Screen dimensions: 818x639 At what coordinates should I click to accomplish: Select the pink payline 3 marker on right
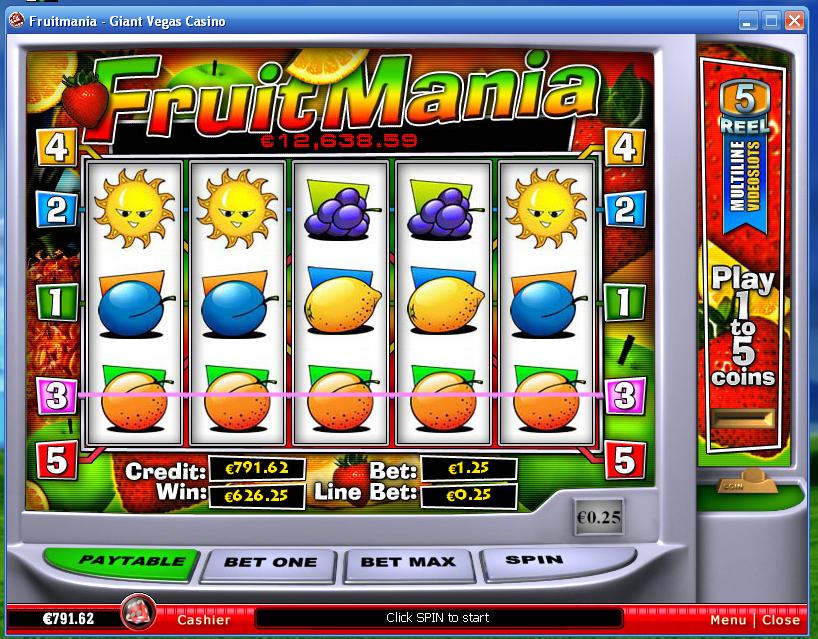[x=625, y=396]
